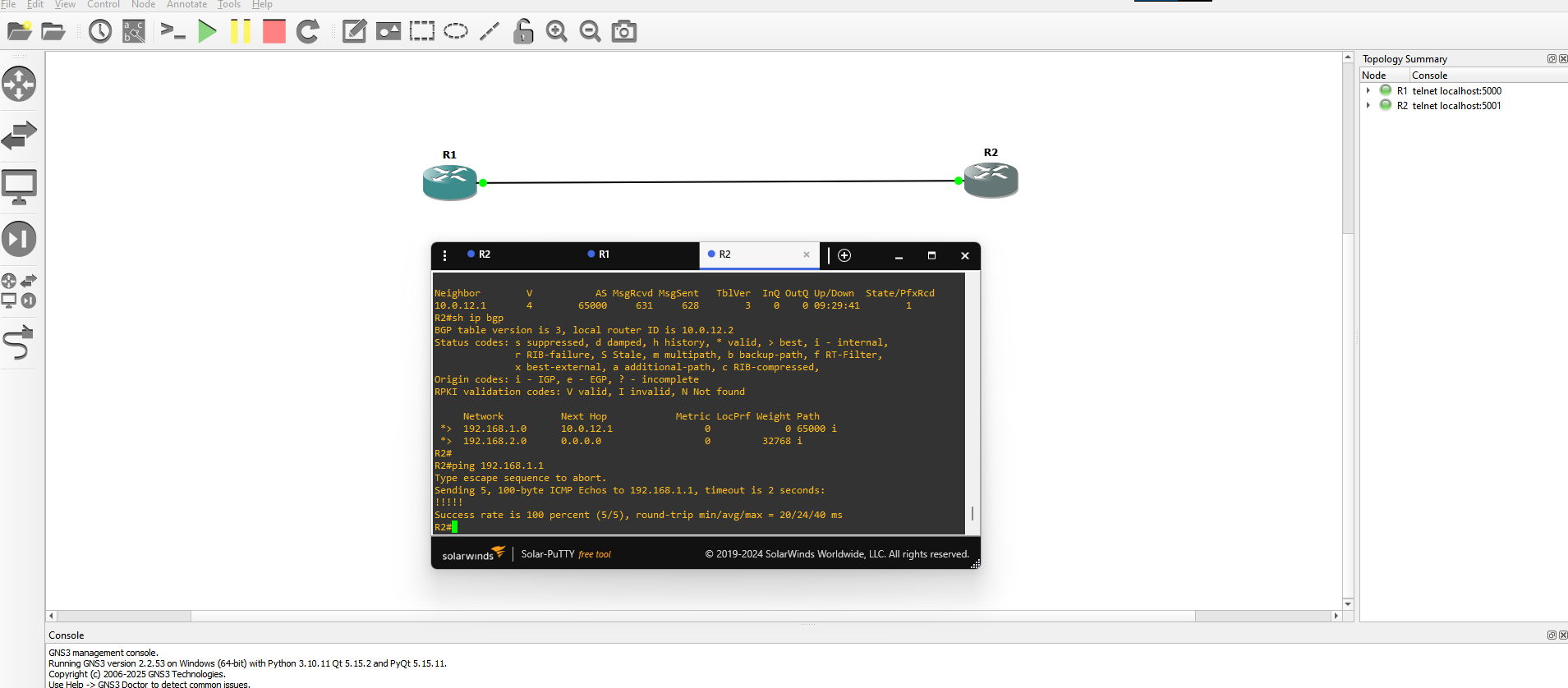Float the Topology Summary panel
Viewport: 1568px width, 688px height.
1552,59
